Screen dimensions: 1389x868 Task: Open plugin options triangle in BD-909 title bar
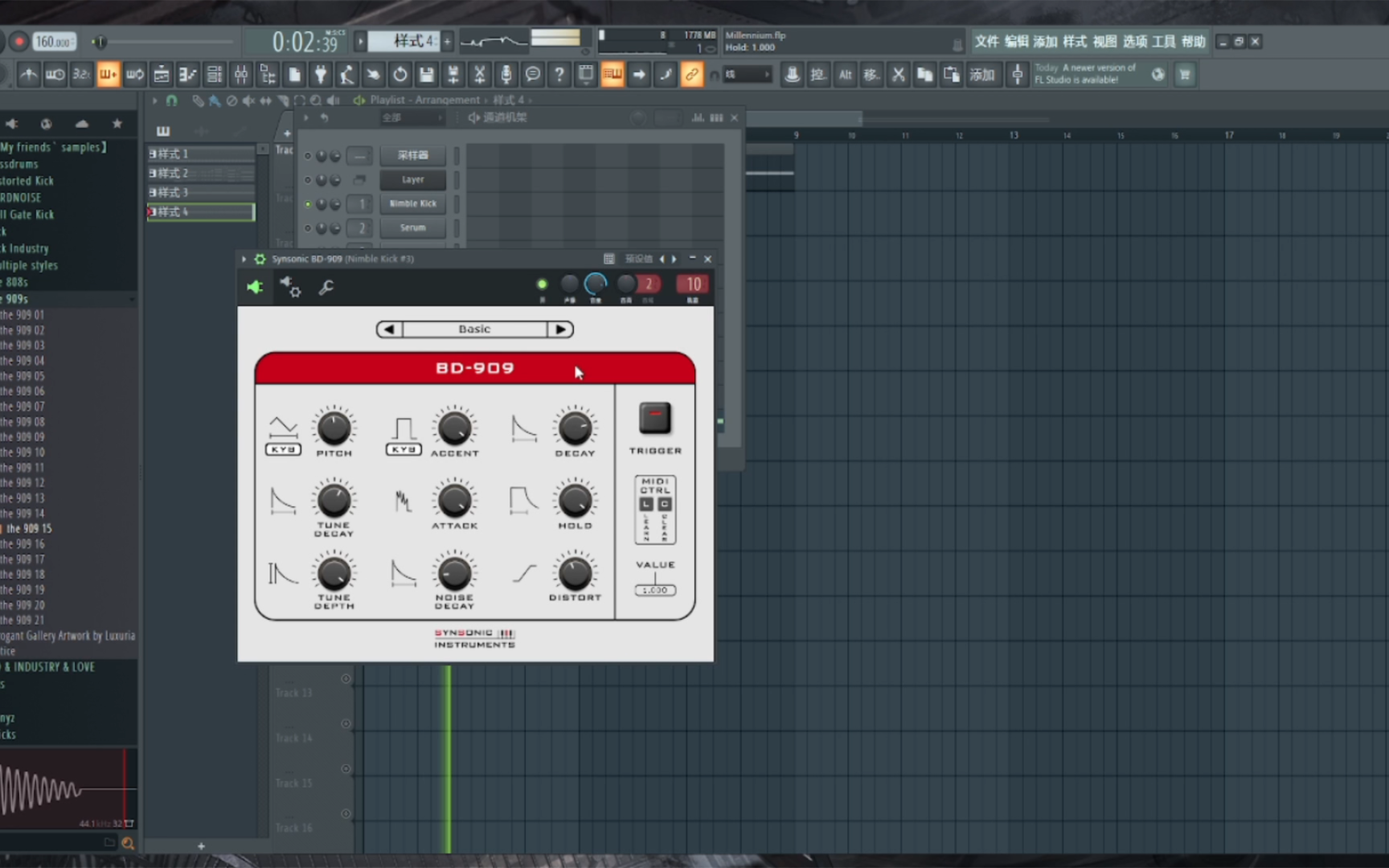[244, 259]
